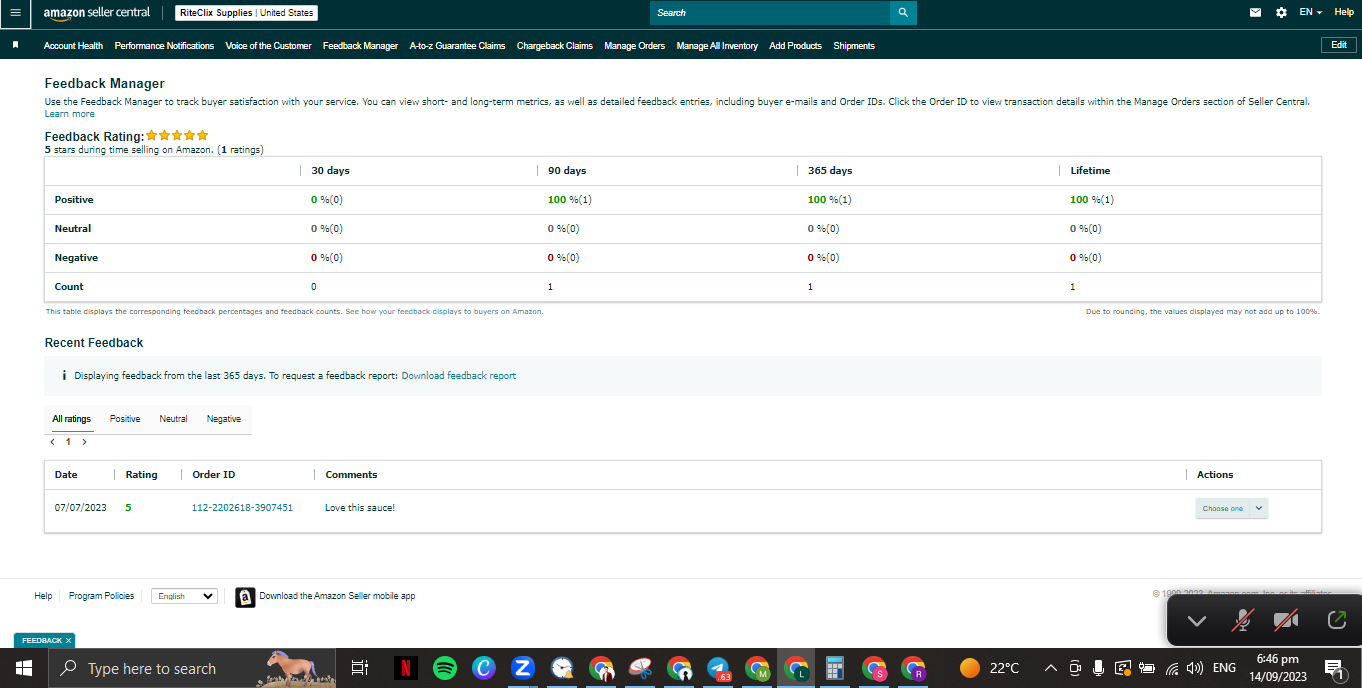
Task: Open the RiteClix Supplies account switcher
Action: coord(247,13)
